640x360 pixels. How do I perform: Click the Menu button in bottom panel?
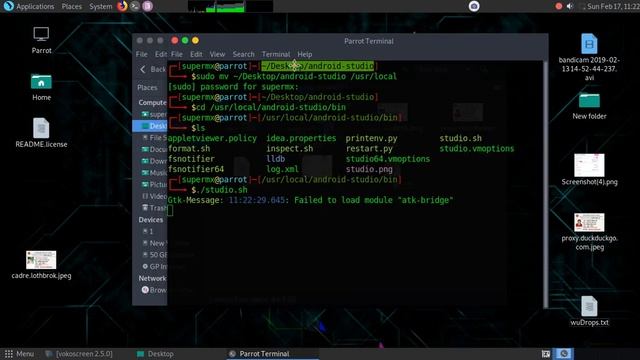[x=19, y=354]
